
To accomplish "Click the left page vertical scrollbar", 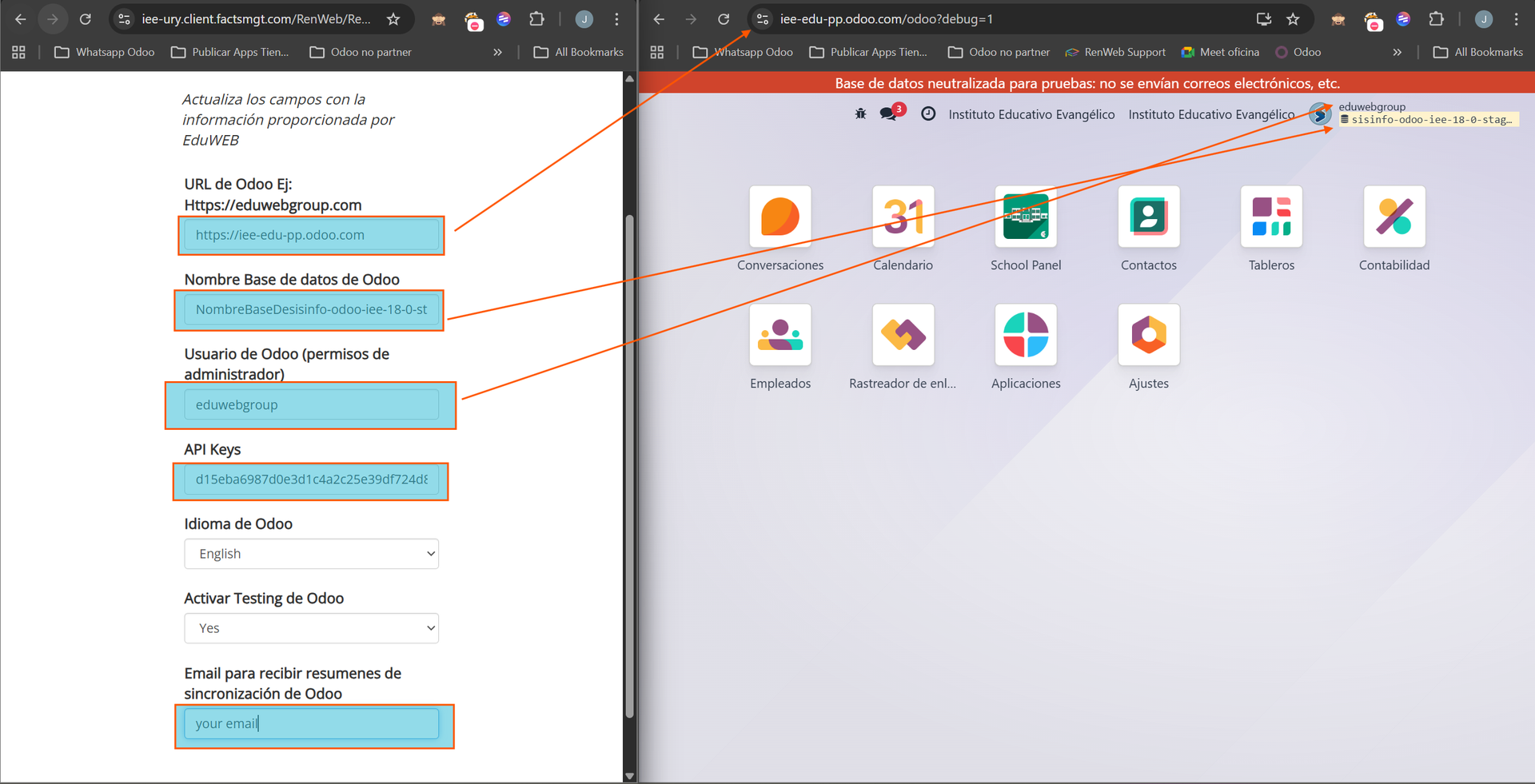I will (629, 464).
